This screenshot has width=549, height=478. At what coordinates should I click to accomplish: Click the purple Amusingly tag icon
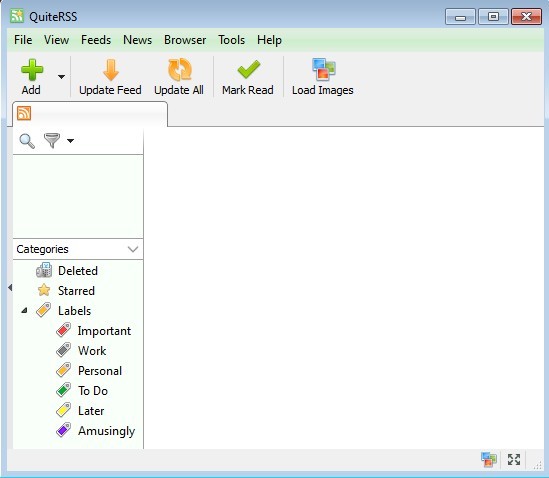click(64, 430)
